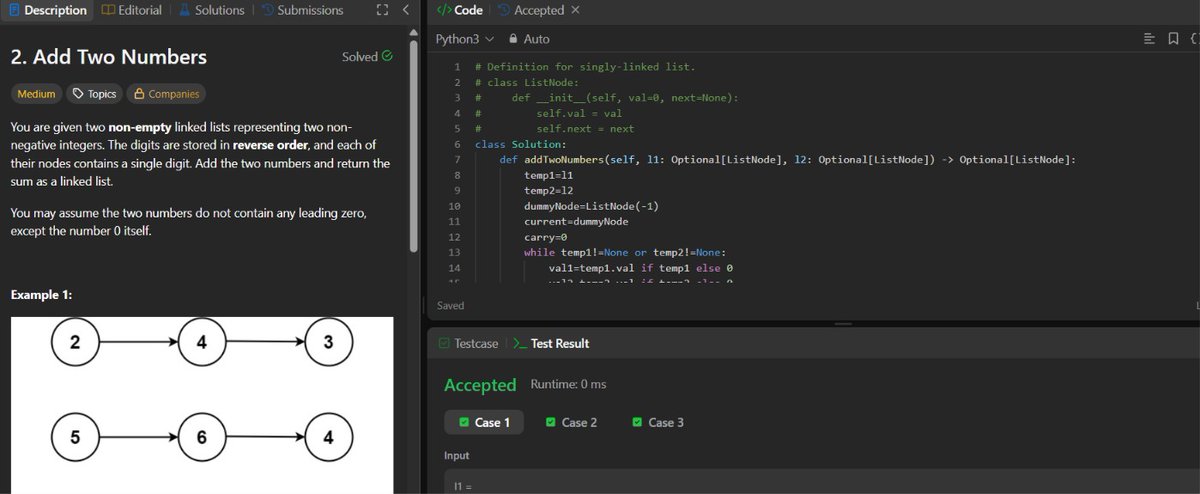This screenshot has height=494, width=1200.
Task: Select Case 1 test case
Action: (485, 422)
